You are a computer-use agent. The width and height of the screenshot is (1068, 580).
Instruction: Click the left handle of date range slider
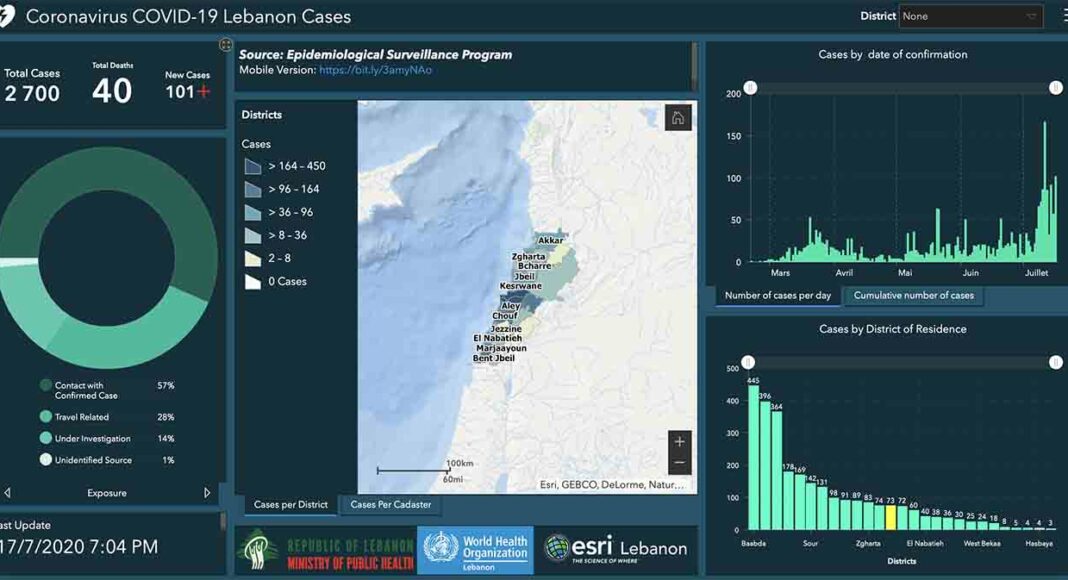pyautogui.click(x=750, y=88)
